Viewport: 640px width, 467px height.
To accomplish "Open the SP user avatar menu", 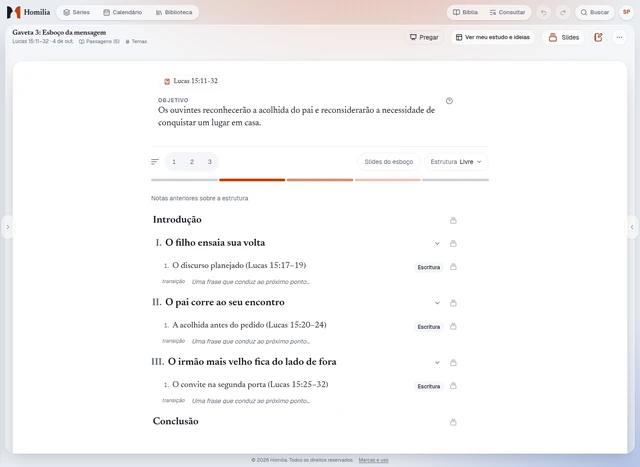I will click(626, 12).
